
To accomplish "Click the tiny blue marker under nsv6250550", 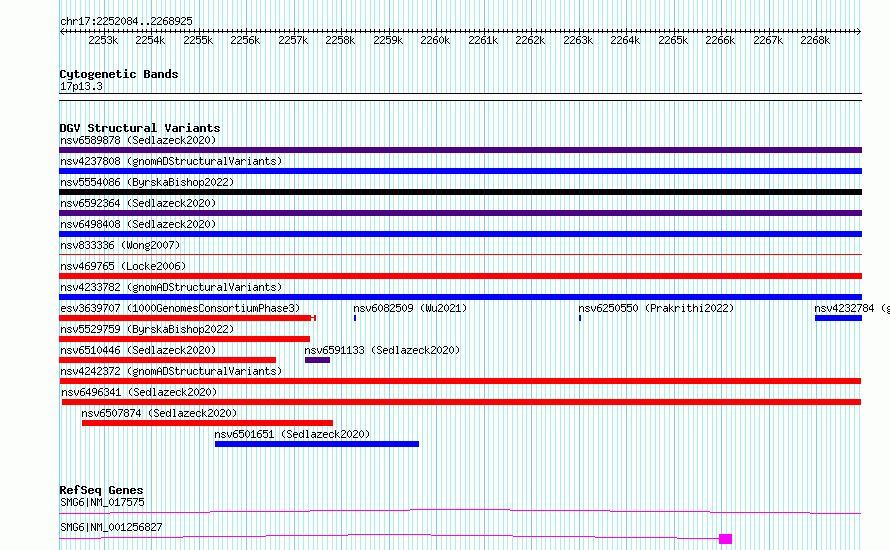I will pos(580,318).
